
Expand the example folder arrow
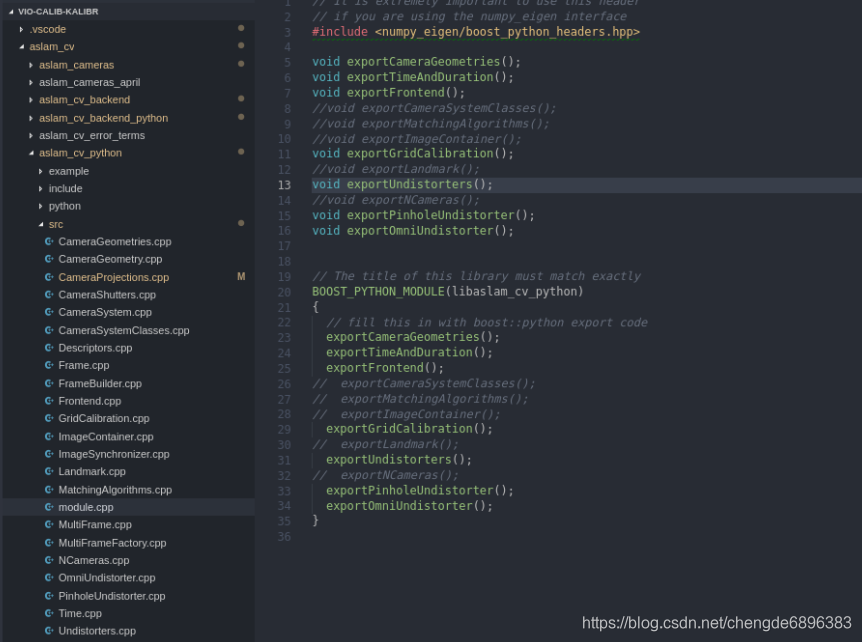tap(41, 171)
